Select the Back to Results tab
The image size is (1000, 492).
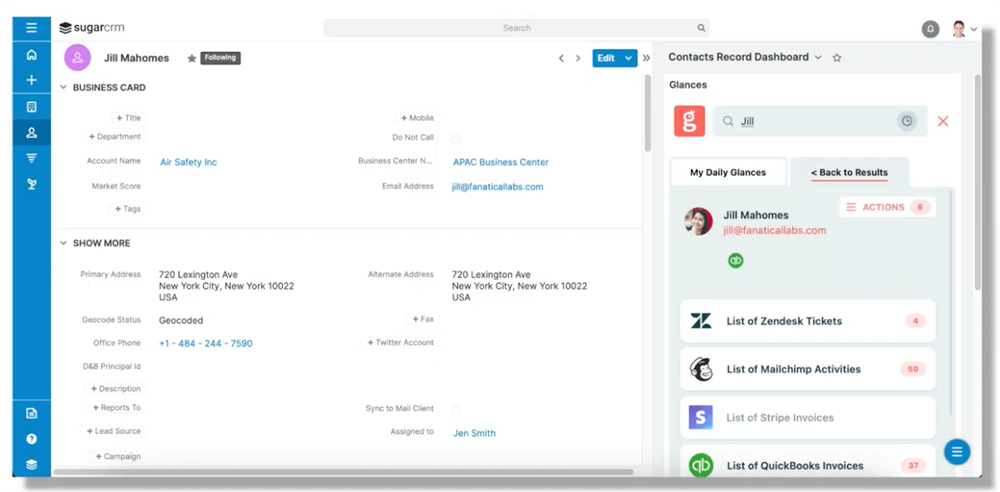[x=849, y=172]
